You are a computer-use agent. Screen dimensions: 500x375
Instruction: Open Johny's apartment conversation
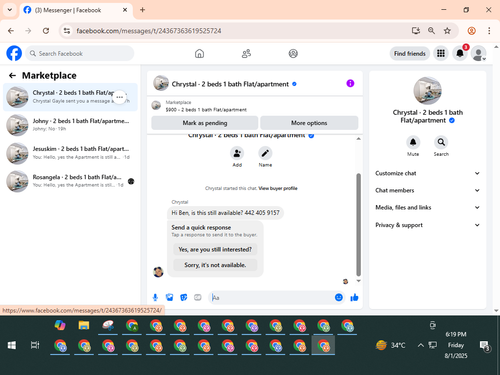pos(70,125)
